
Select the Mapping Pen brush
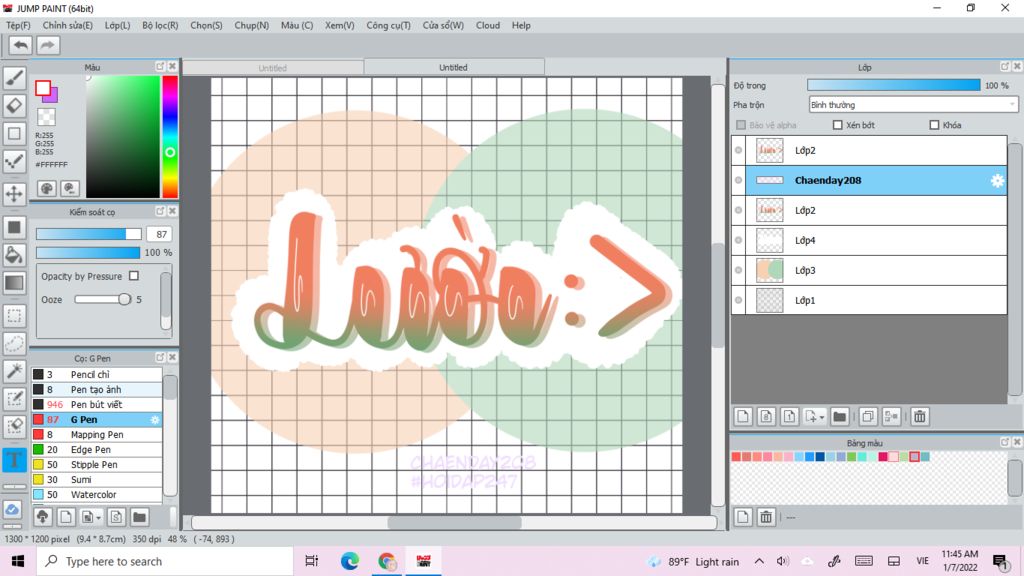click(97, 434)
